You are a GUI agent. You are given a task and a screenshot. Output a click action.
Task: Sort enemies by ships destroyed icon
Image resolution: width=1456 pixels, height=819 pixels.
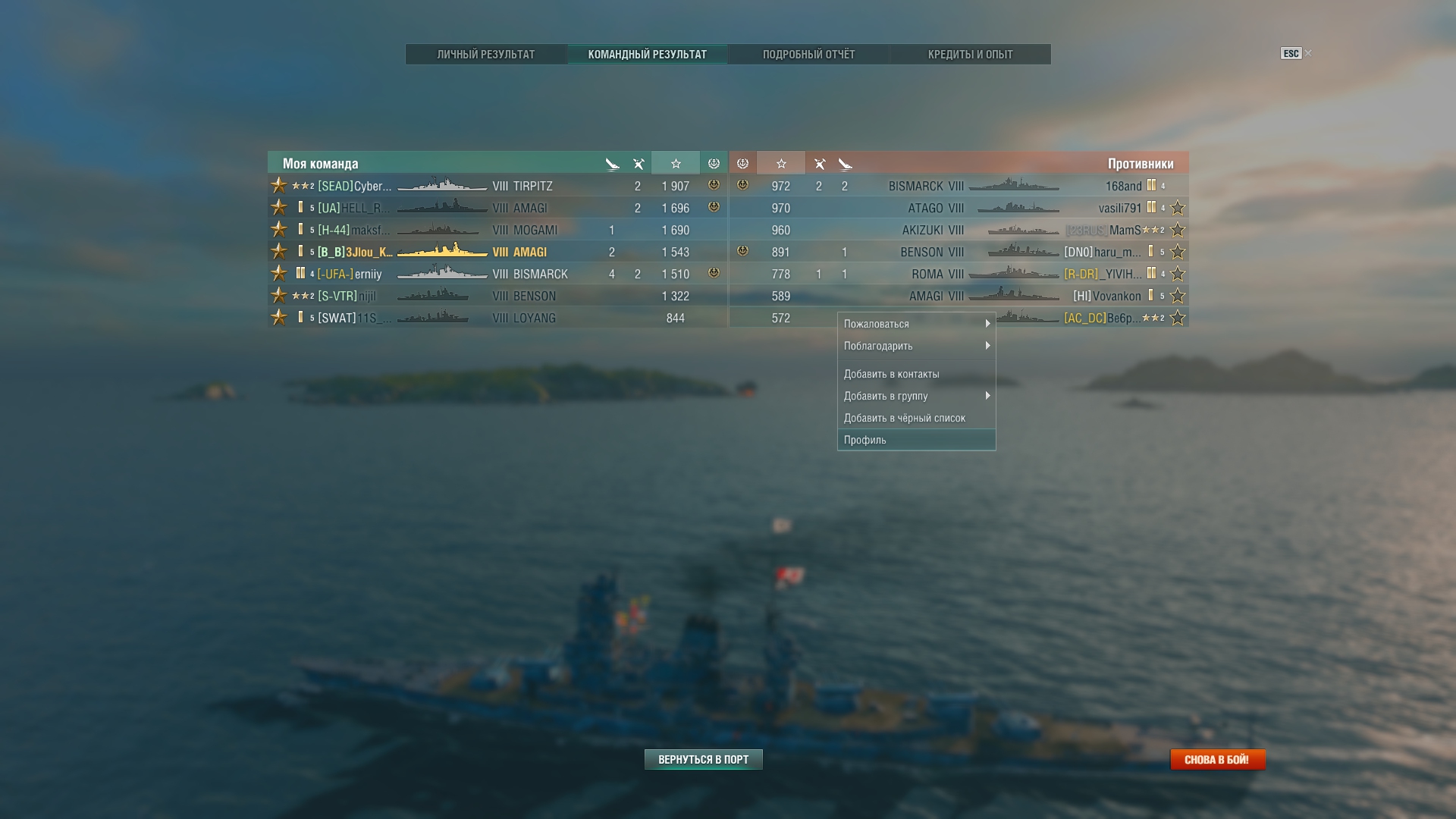coord(820,164)
